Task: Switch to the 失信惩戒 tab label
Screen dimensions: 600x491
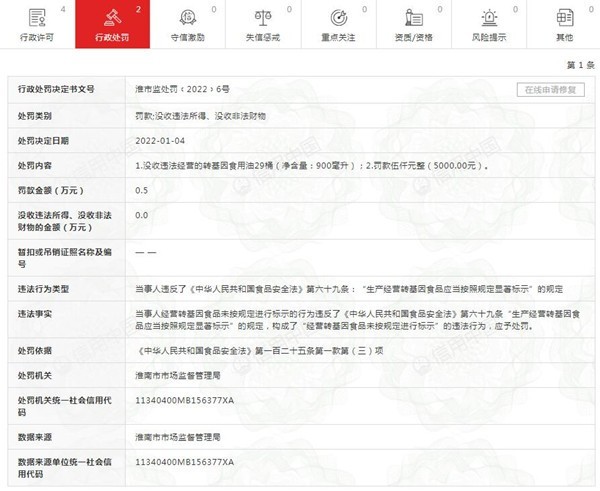Action: tap(263, 38)
